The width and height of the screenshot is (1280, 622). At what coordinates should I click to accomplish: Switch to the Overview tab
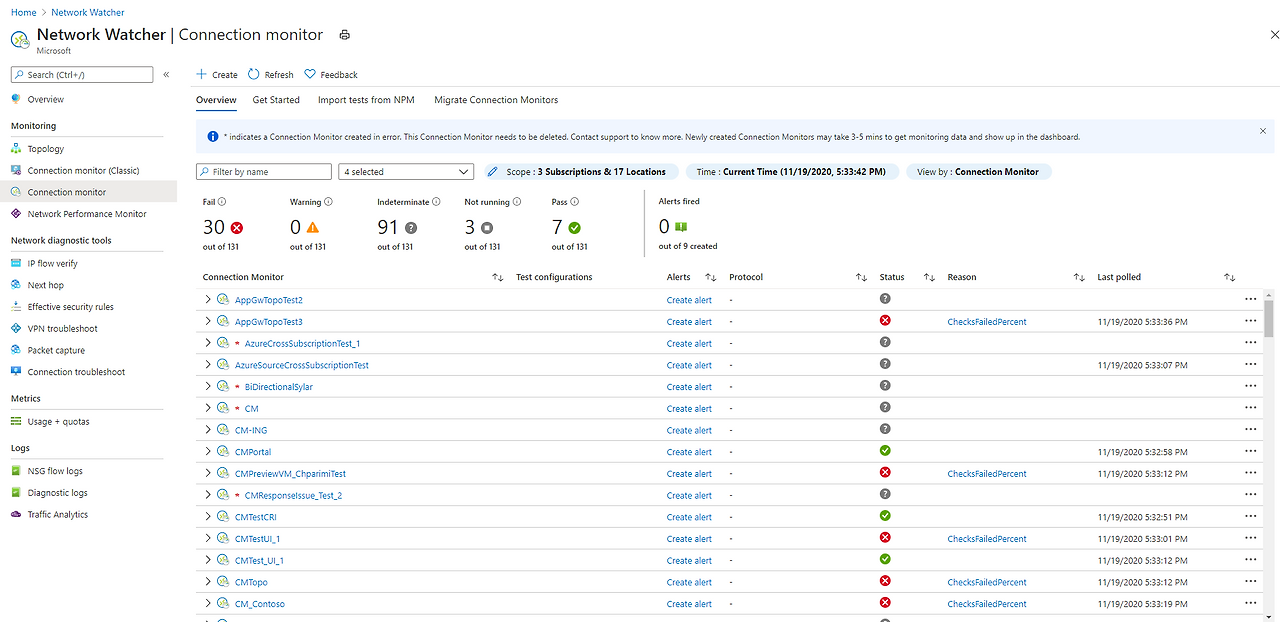click(216, 100)
